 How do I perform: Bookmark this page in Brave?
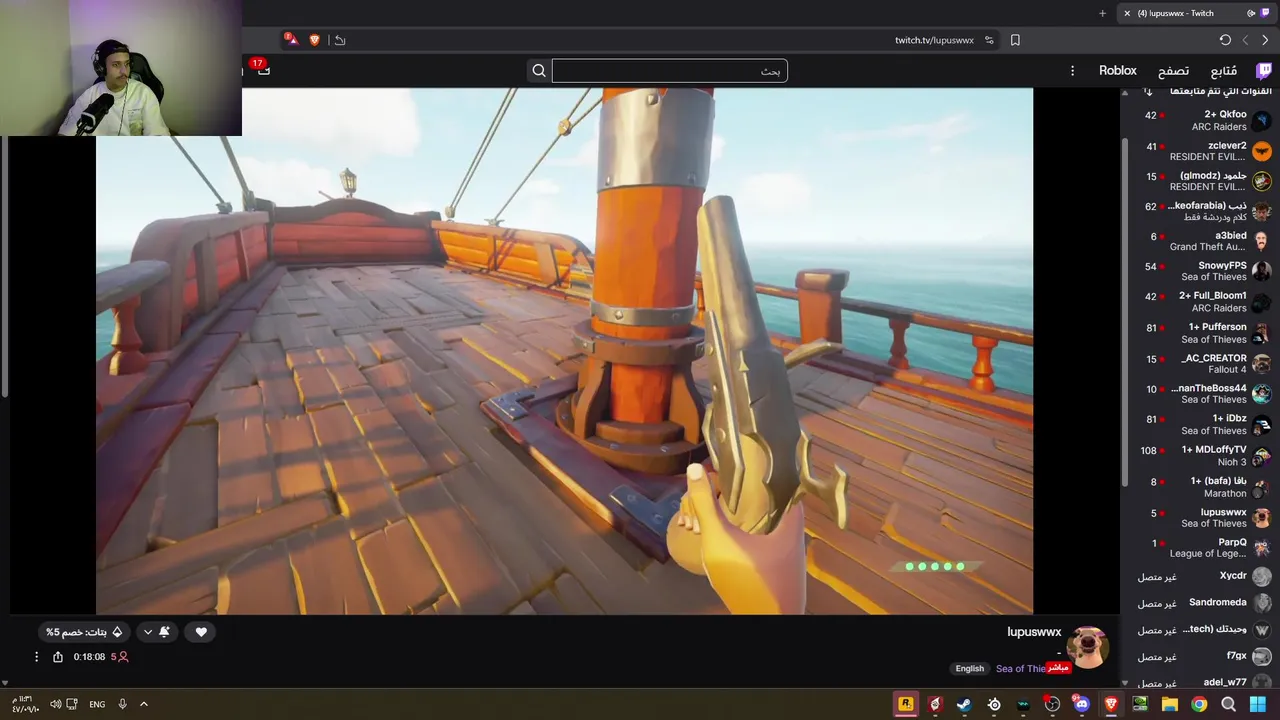click(x=1015, y=40)
